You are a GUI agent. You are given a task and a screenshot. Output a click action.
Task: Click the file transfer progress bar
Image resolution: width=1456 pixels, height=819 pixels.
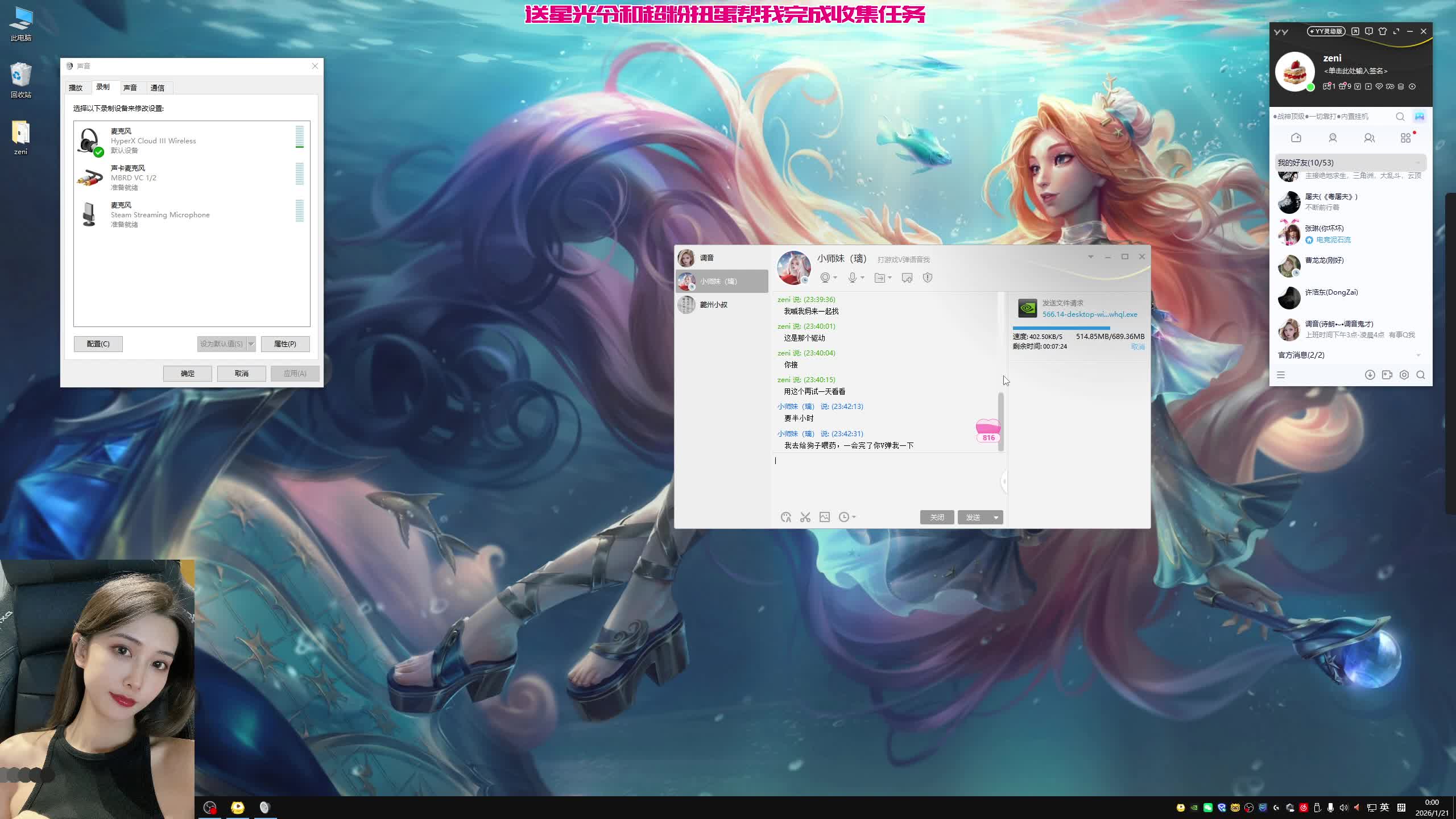tap(1061, 328)
